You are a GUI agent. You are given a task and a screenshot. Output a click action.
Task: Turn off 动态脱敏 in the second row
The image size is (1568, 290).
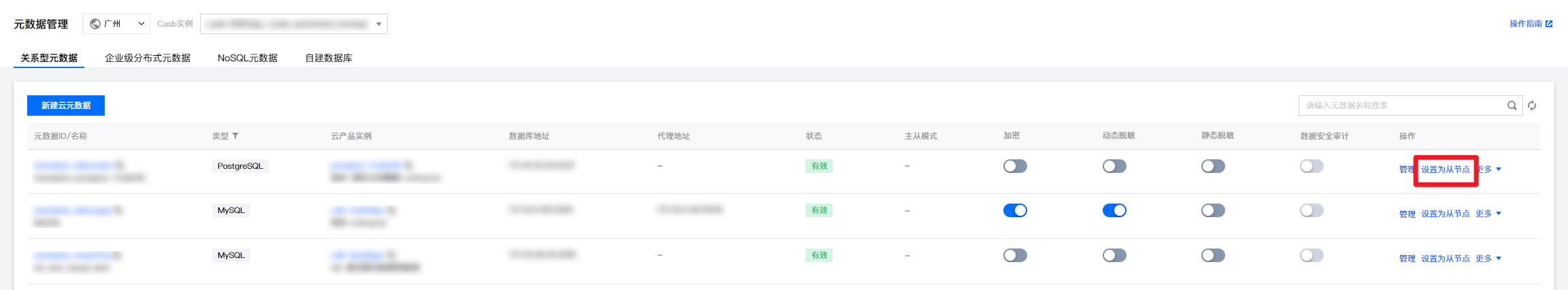[1114, 210]
